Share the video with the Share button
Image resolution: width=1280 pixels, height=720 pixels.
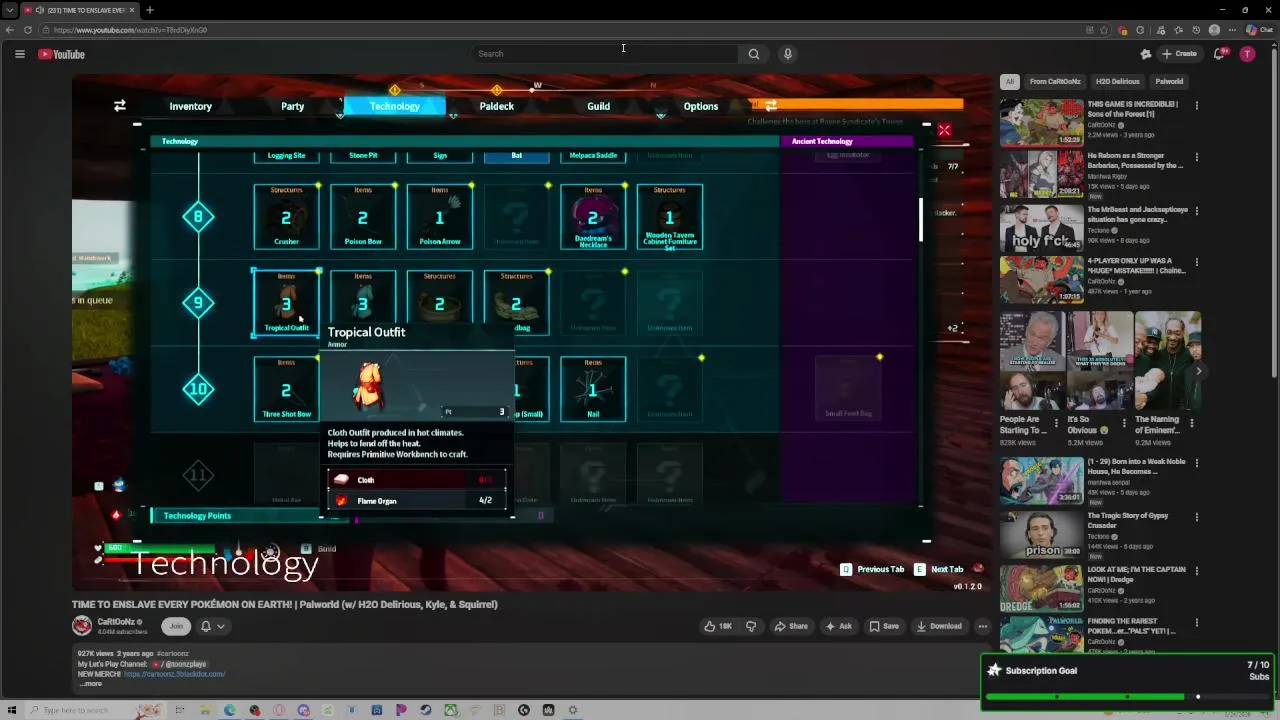point(791,626)
